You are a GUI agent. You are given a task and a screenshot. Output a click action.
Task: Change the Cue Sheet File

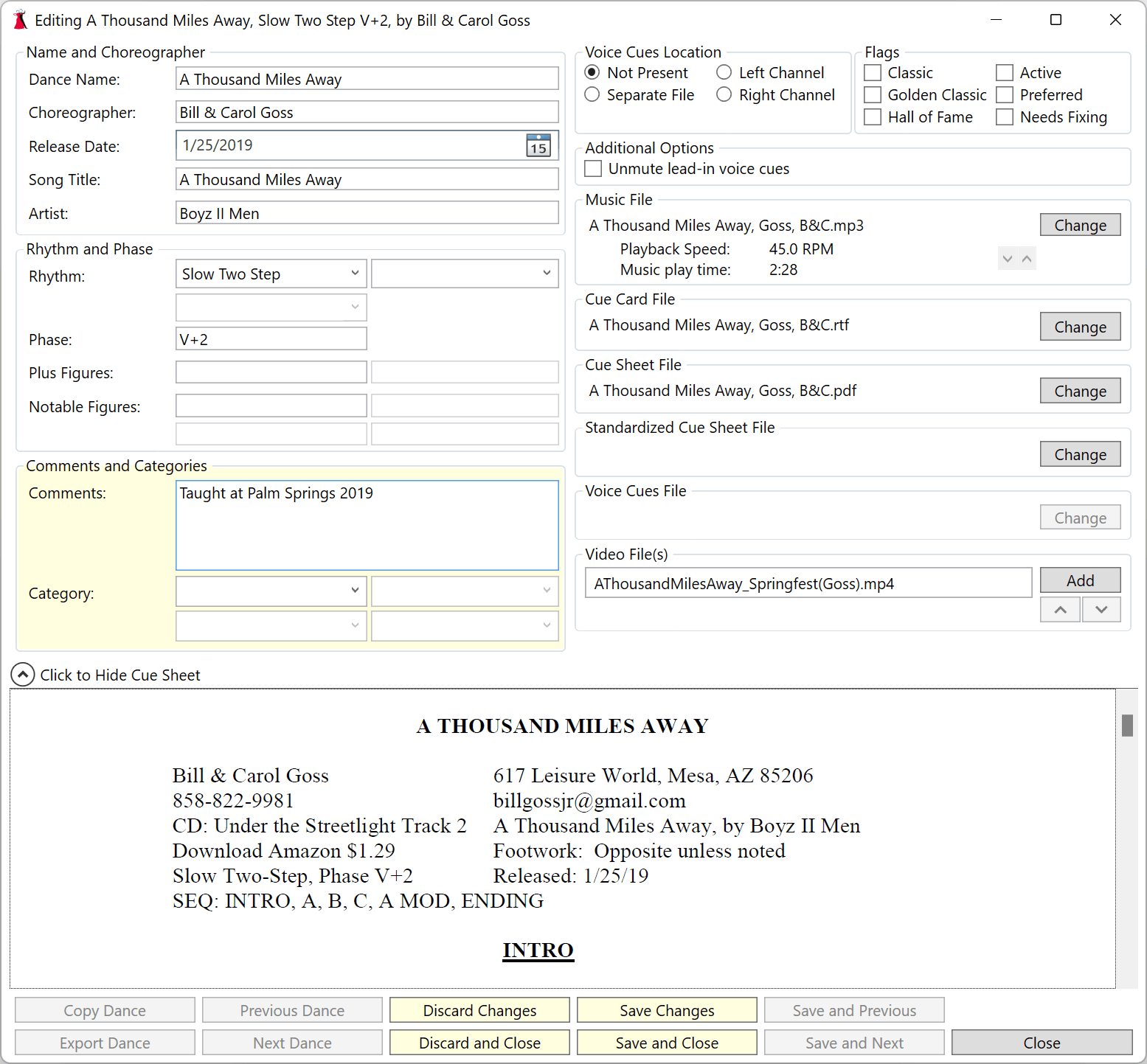(x=1080, y=391)
